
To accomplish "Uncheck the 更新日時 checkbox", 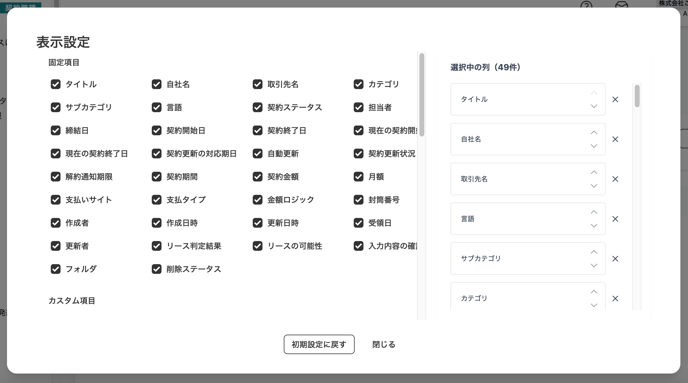I will 258,223.
